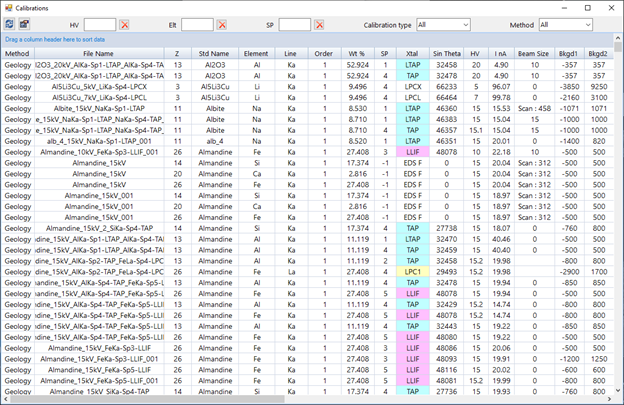Click the horizontal scrollbar thumb
The height and width of the screenshot is (405, 624).
(147, 399)
